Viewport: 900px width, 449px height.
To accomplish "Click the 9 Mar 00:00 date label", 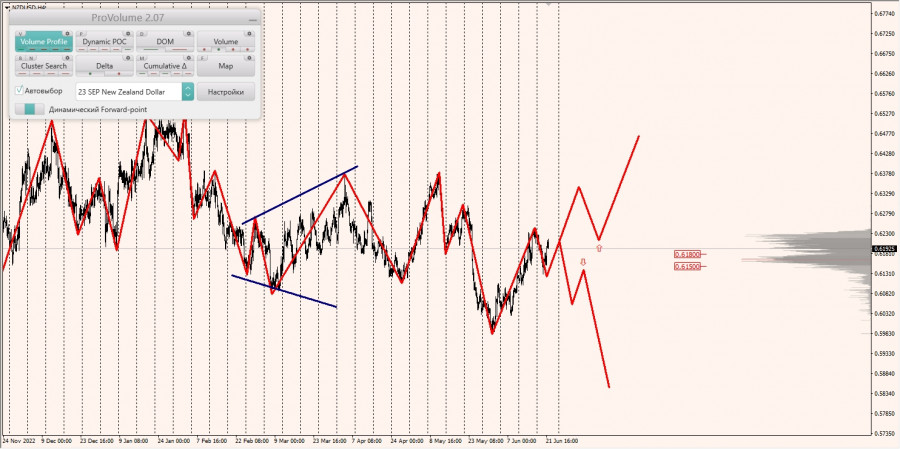I will tap(289, 442).
